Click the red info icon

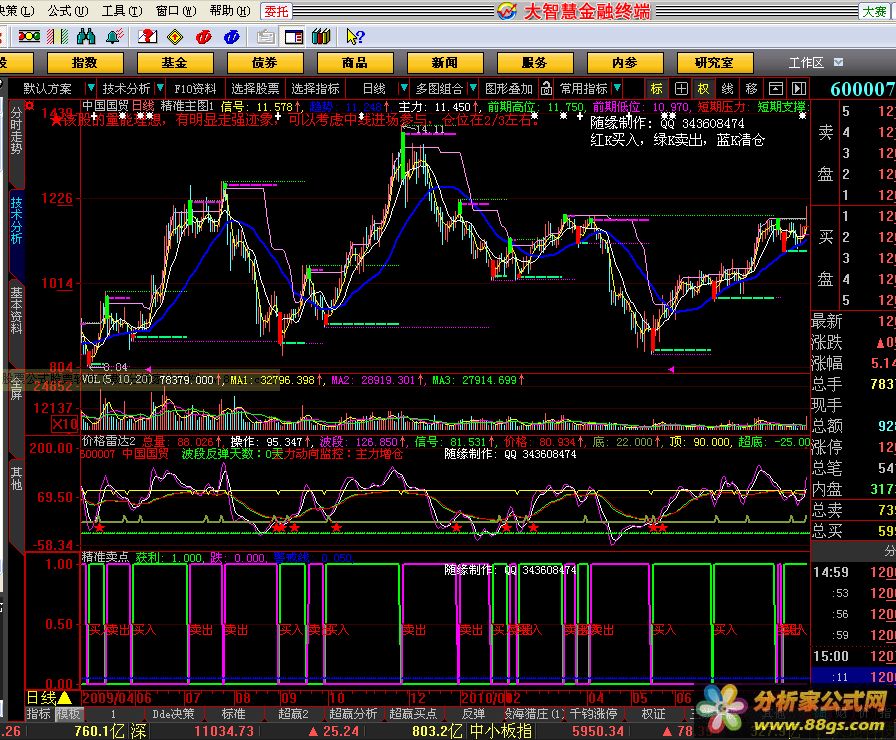click(203, 37)
